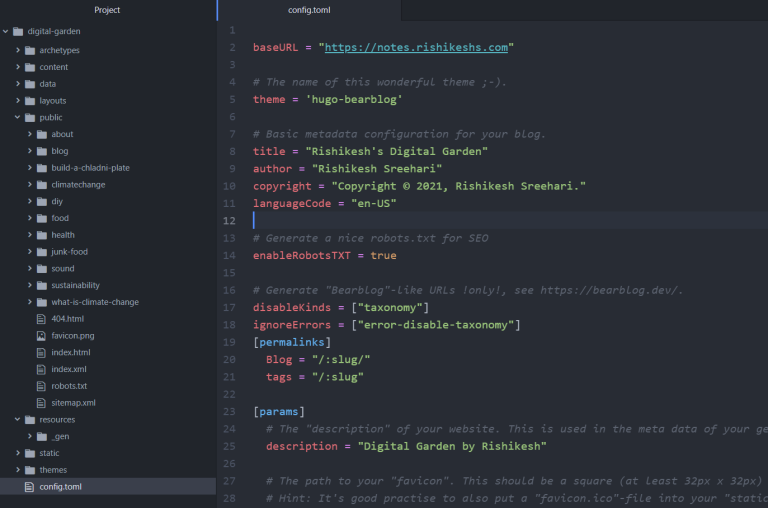Image resolution: width=768 pixels, height=508 pixels.
Task: Click the enableRobotsTXT key text
Action: coord(302,255)
